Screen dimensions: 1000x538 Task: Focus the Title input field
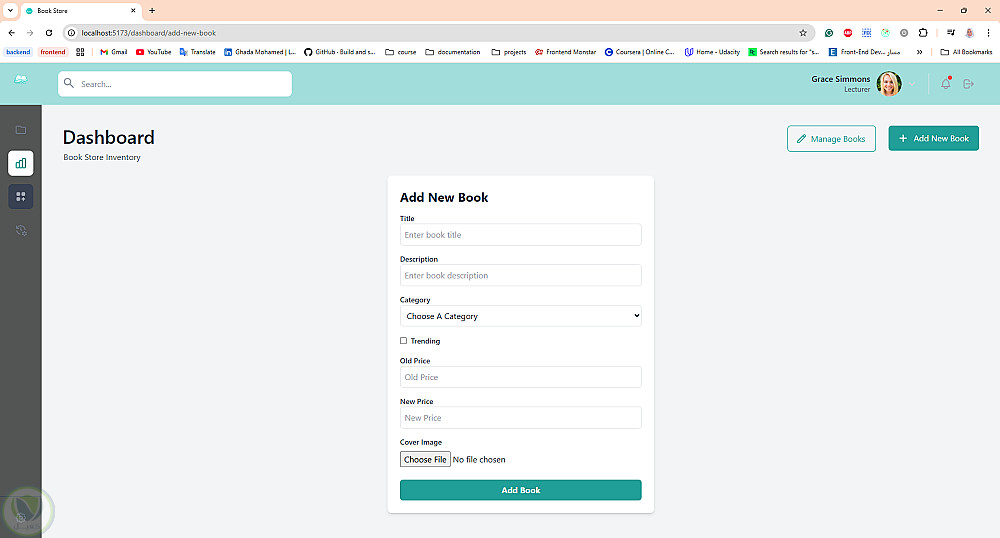pos(520,235)
